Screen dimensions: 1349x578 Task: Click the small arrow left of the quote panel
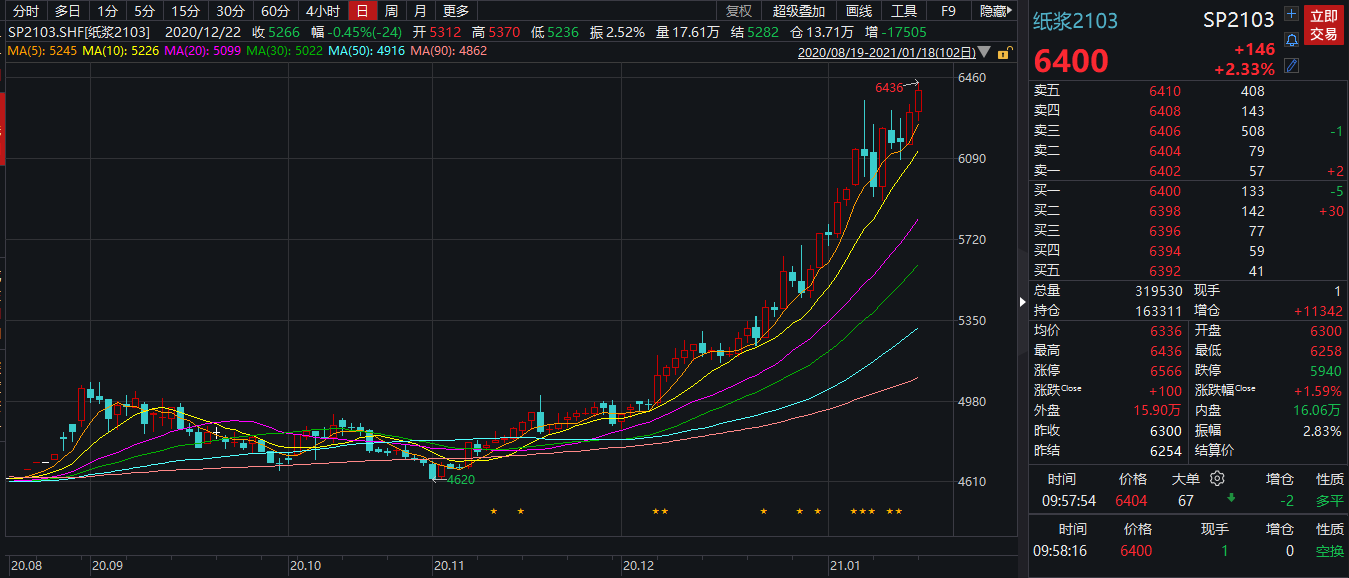click(x=1021, y=301)
